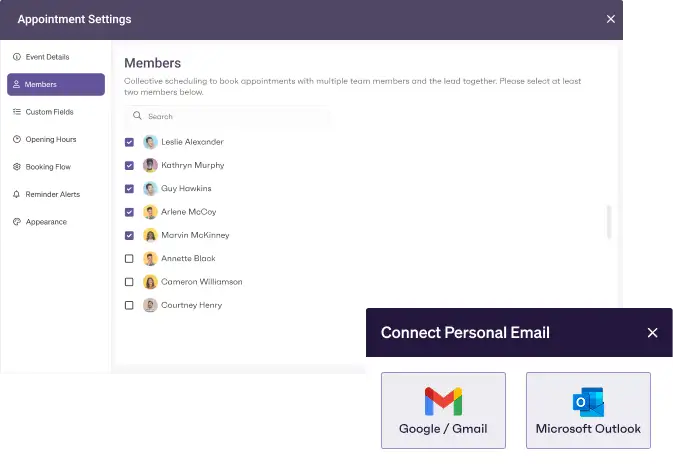Click inside the member Search field
This screenshot has height=465, width=673.
pyautogui.click(x=227, y=116)
